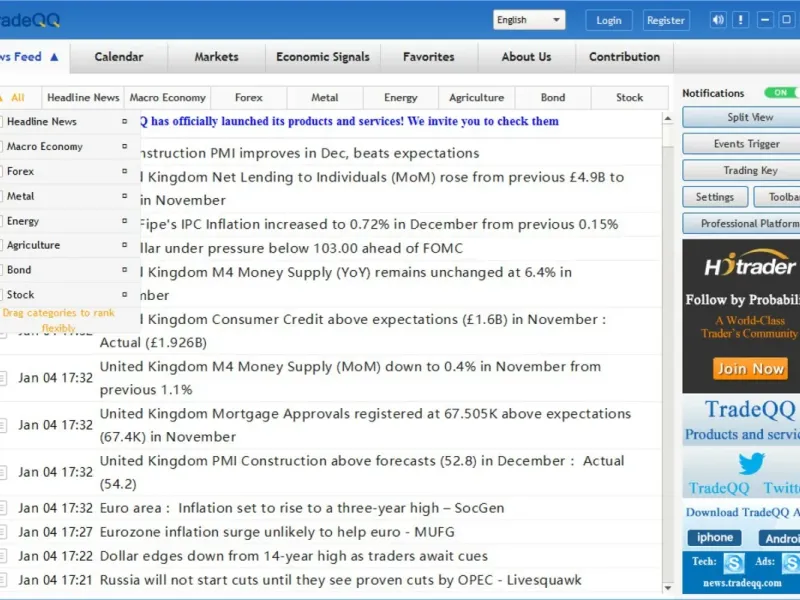Image resolution: width=800 pixels, height=600 pixels.
Task: Click handle icon on Forex dropdown row
Action: [124, 171]
